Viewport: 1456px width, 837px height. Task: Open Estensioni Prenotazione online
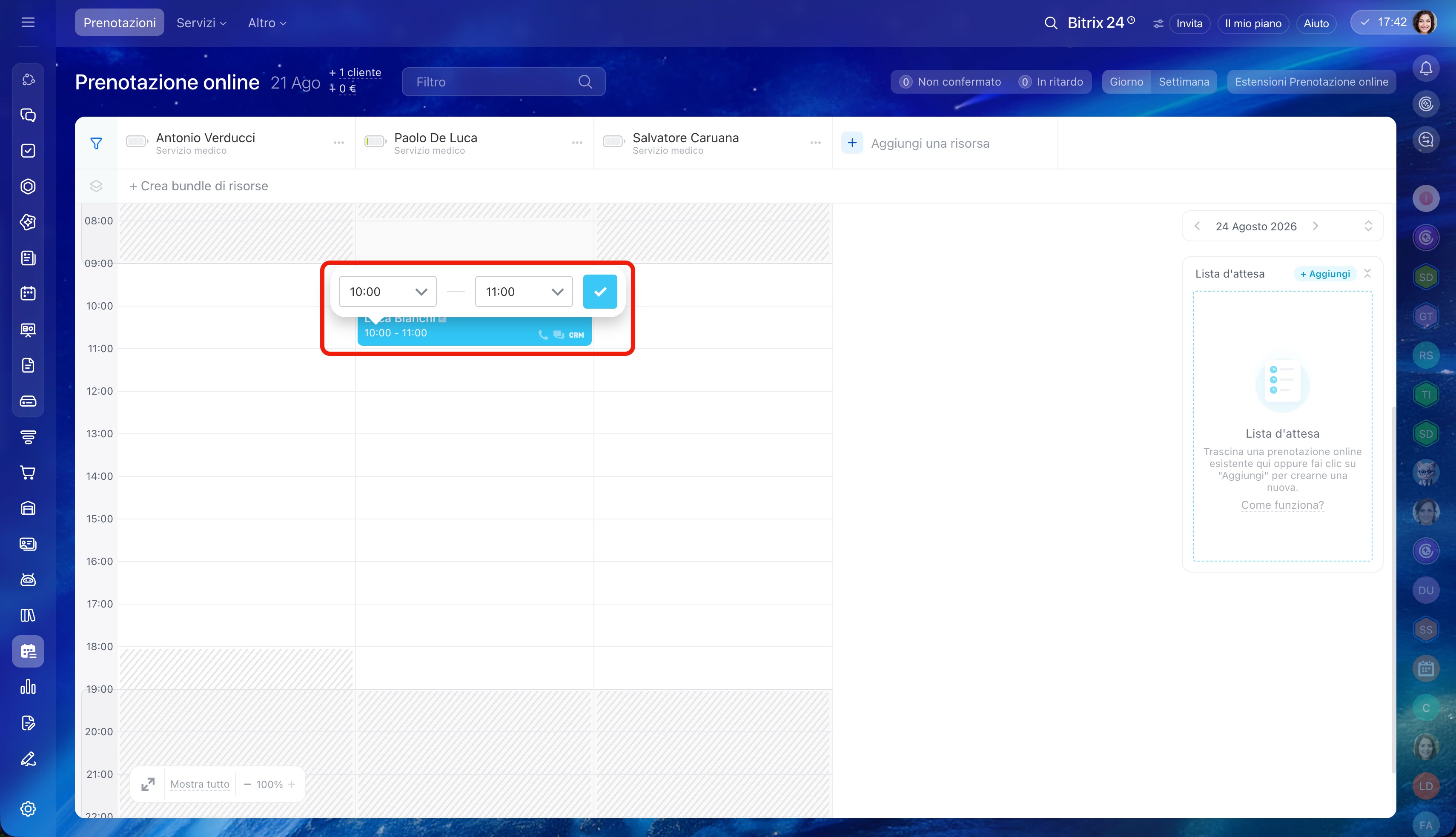[1311, 82]
